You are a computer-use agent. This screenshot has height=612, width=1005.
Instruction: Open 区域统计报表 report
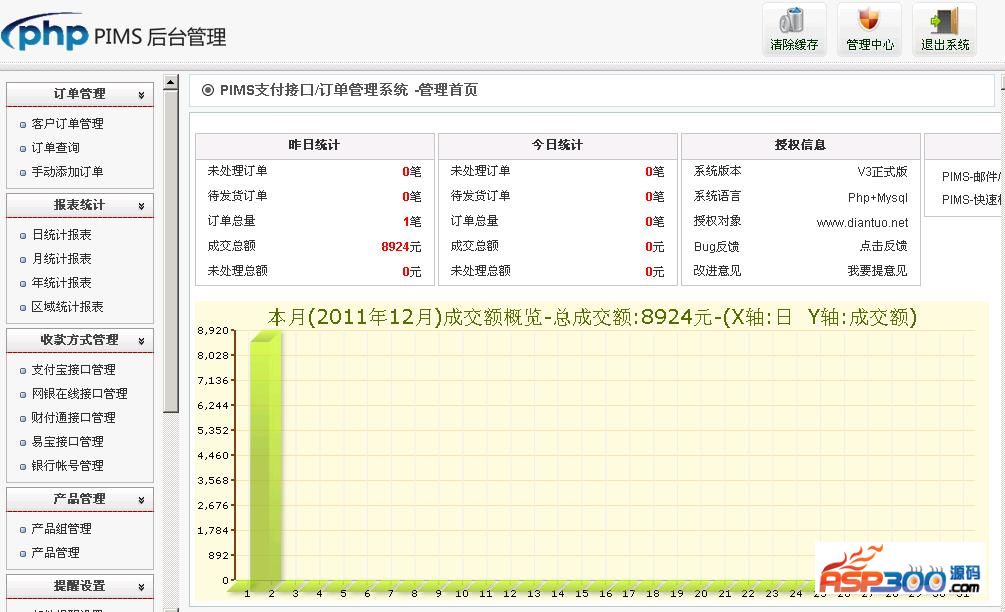point(67,307)
